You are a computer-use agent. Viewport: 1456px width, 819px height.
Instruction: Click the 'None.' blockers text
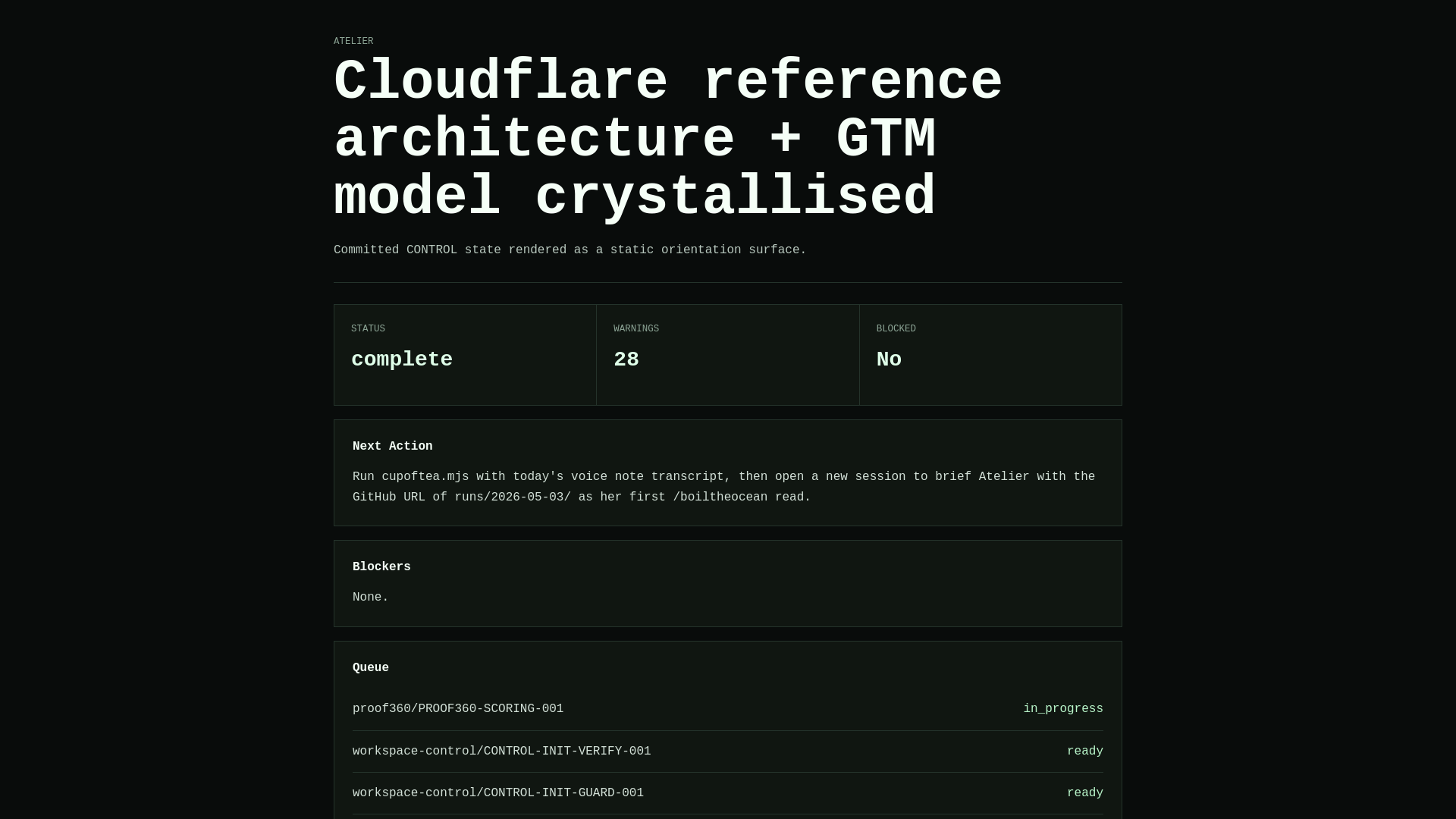pyautogui.click(x=370, y=598)
